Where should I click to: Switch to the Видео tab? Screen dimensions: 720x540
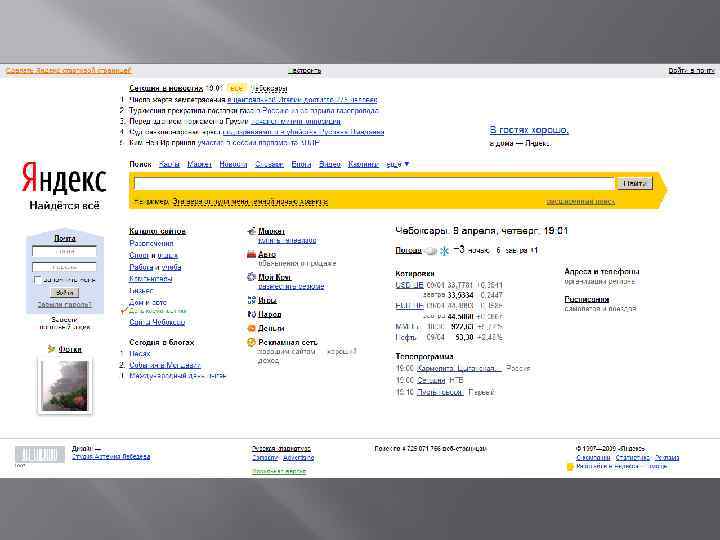(x=330, y=164)
